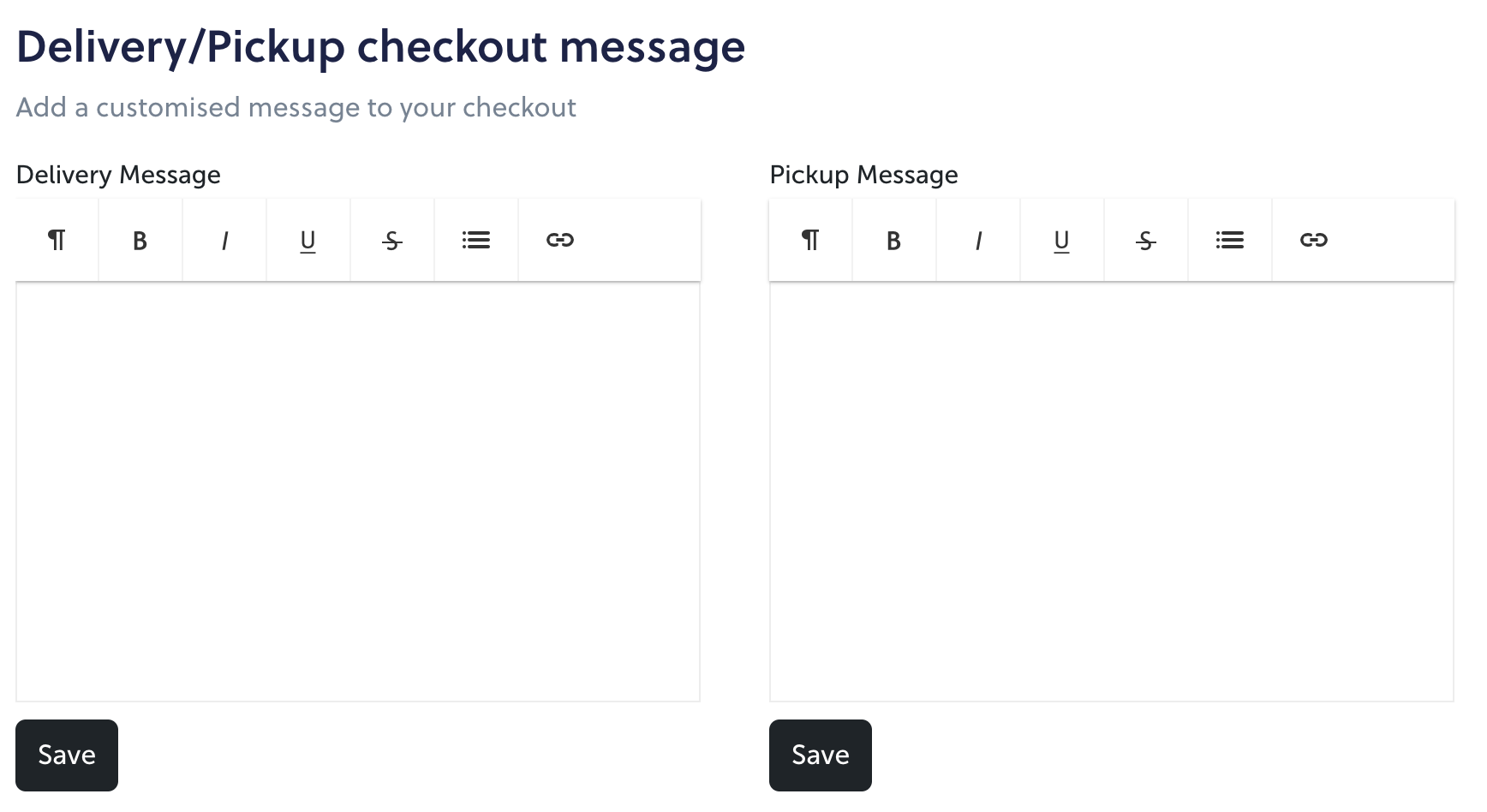Toggle bold in the Pickup Message editor

894,240
